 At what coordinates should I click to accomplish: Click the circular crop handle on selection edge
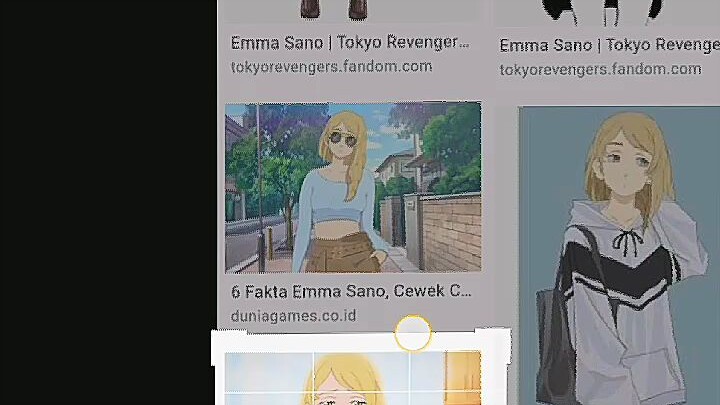tap(413, 333)
